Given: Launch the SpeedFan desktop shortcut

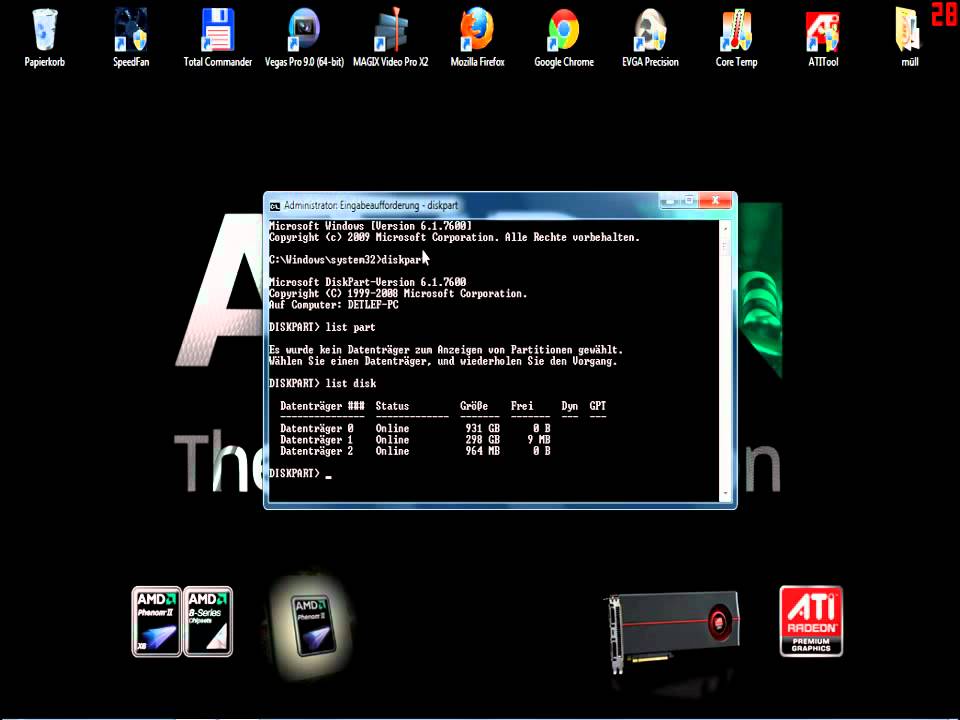Looking at the screenshot, I should pos(132,32).
